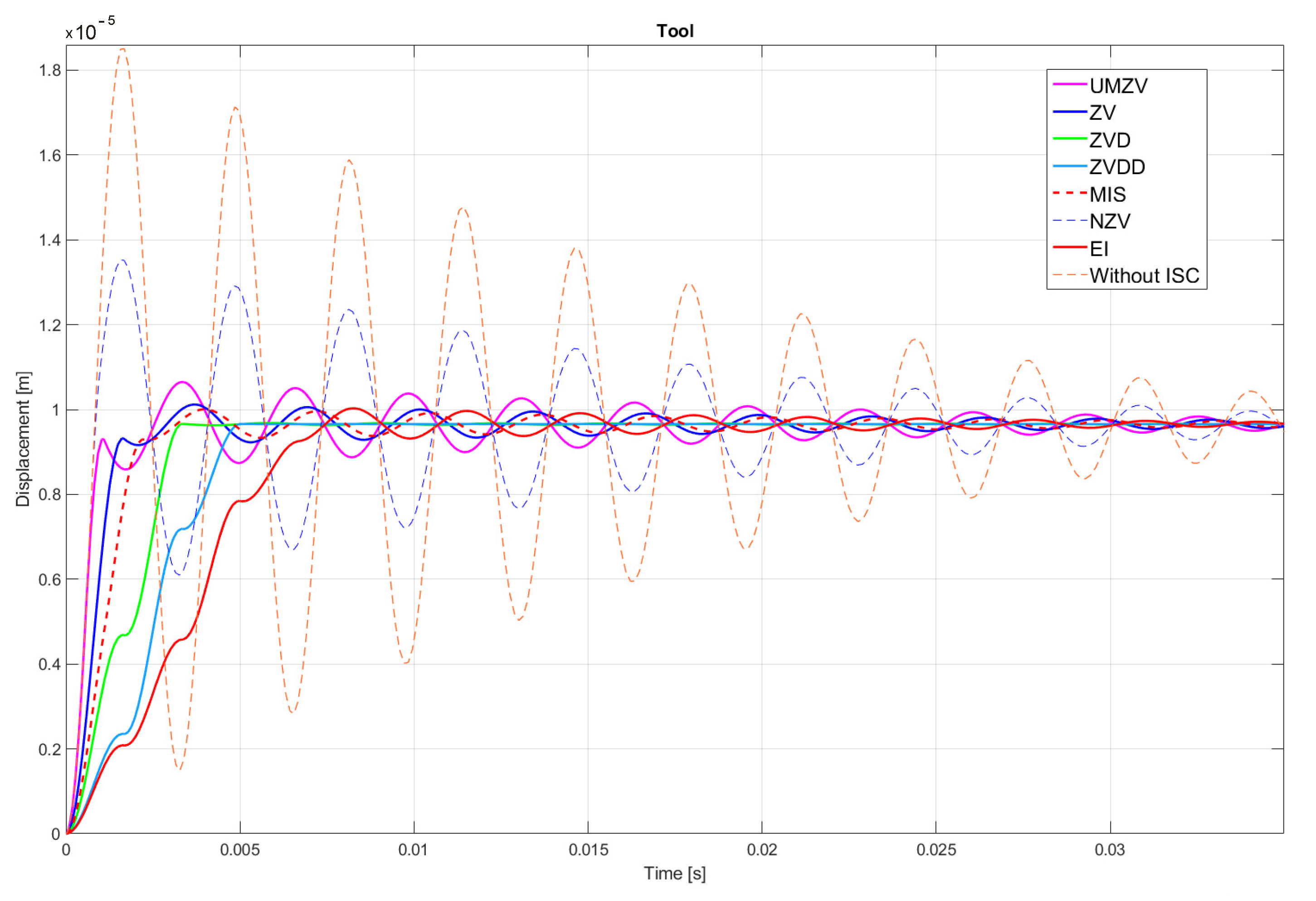Click the 1.8 y-axis tick label

[50, 70]
